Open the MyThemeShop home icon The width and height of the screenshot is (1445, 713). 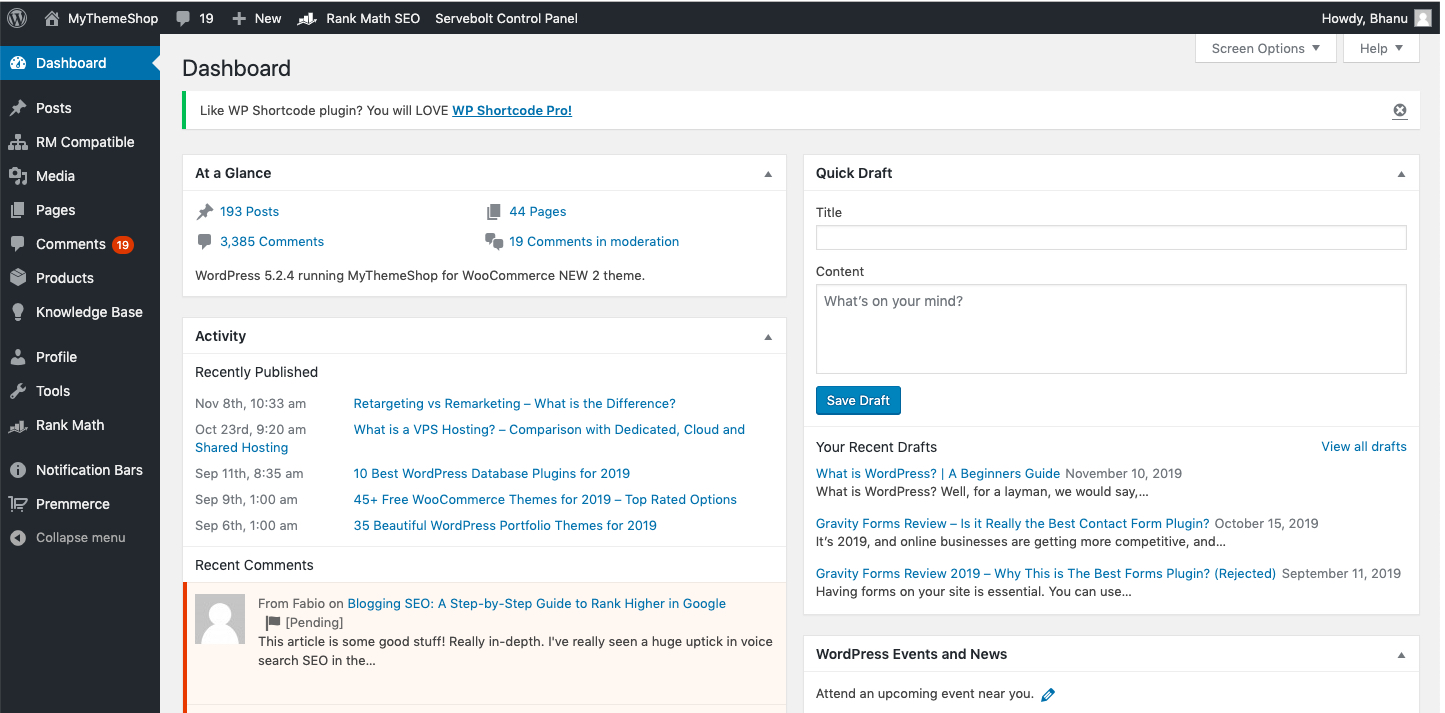point(52,18)
